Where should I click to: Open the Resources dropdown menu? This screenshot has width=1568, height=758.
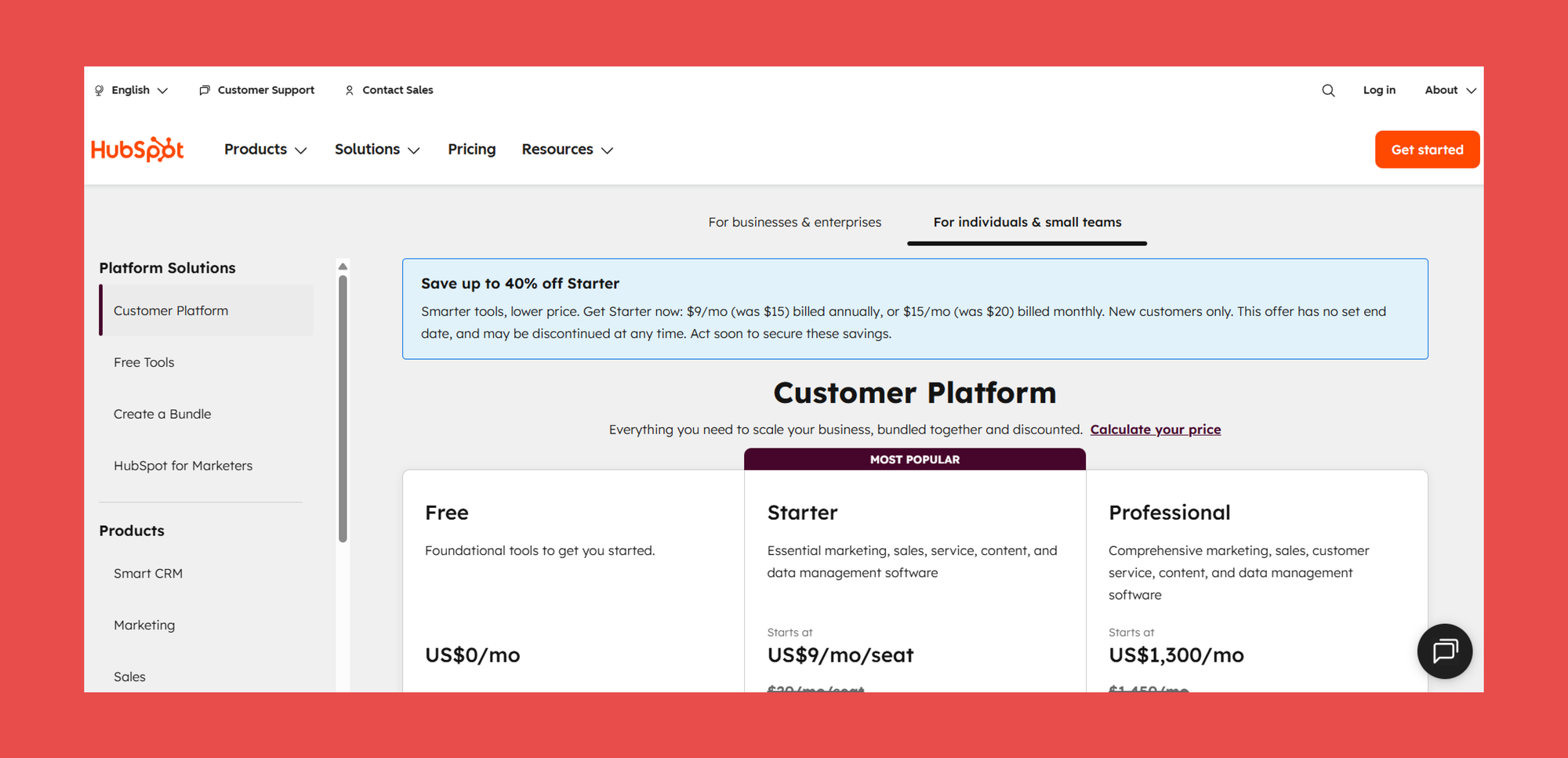(x=567, y=149)
